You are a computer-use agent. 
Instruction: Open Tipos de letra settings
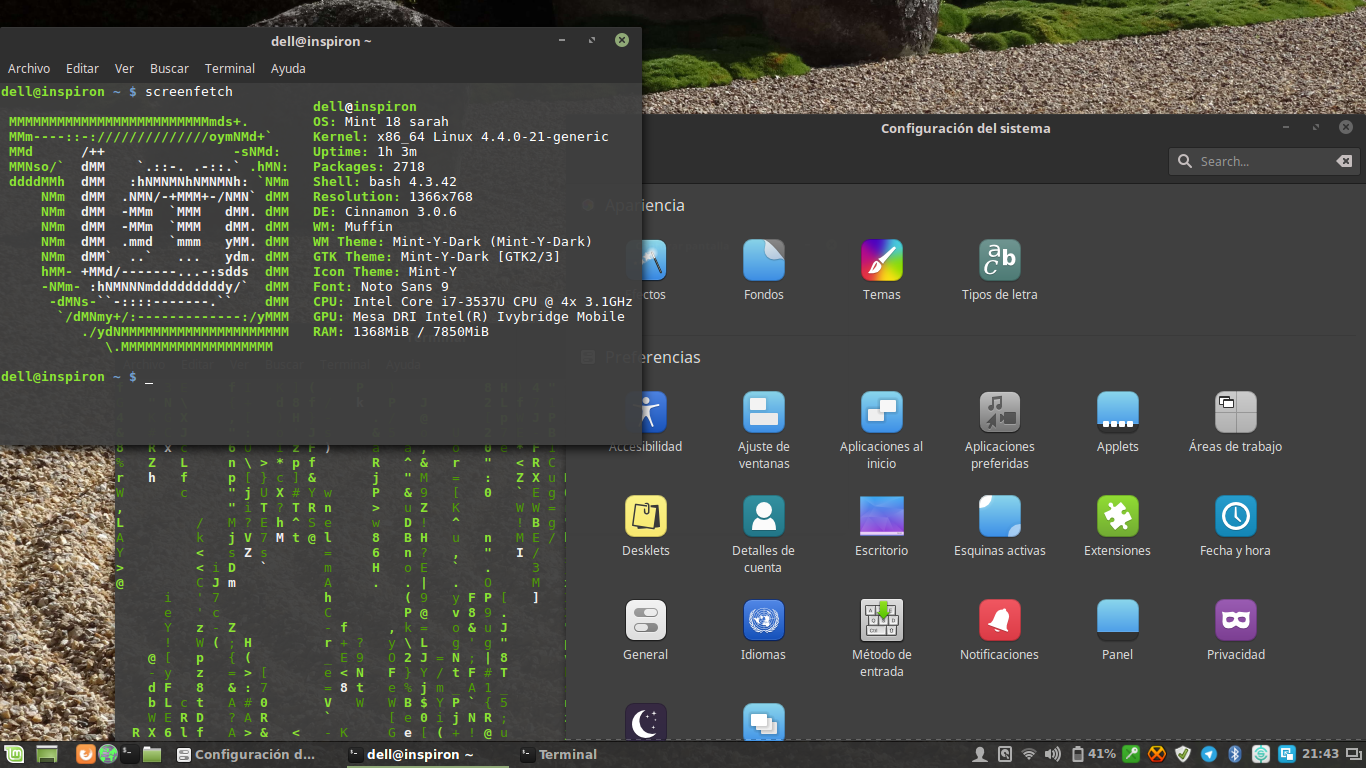1000,260
